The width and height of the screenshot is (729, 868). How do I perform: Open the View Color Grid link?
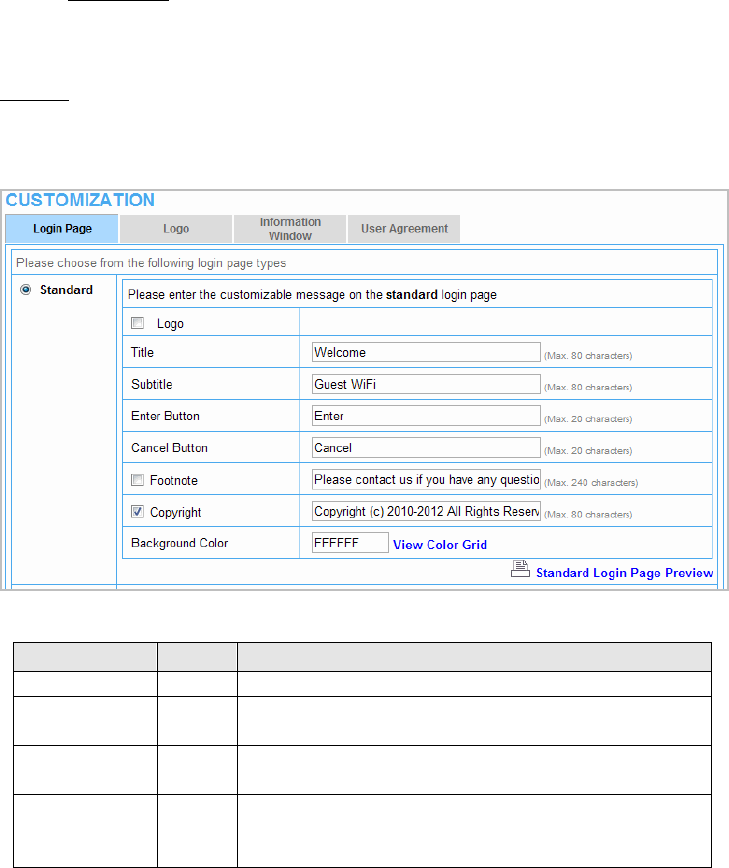coord(440,545)
